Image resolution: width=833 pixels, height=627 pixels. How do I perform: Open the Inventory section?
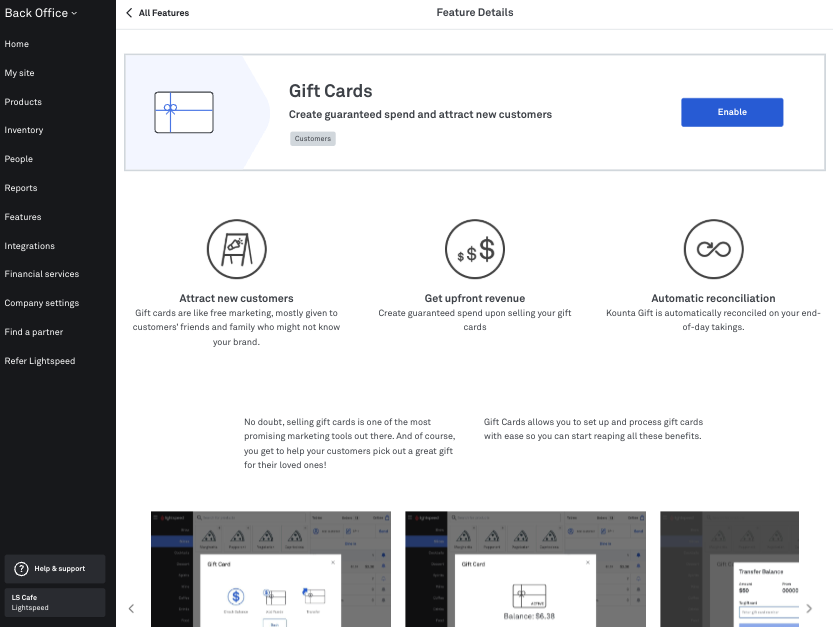24,130
